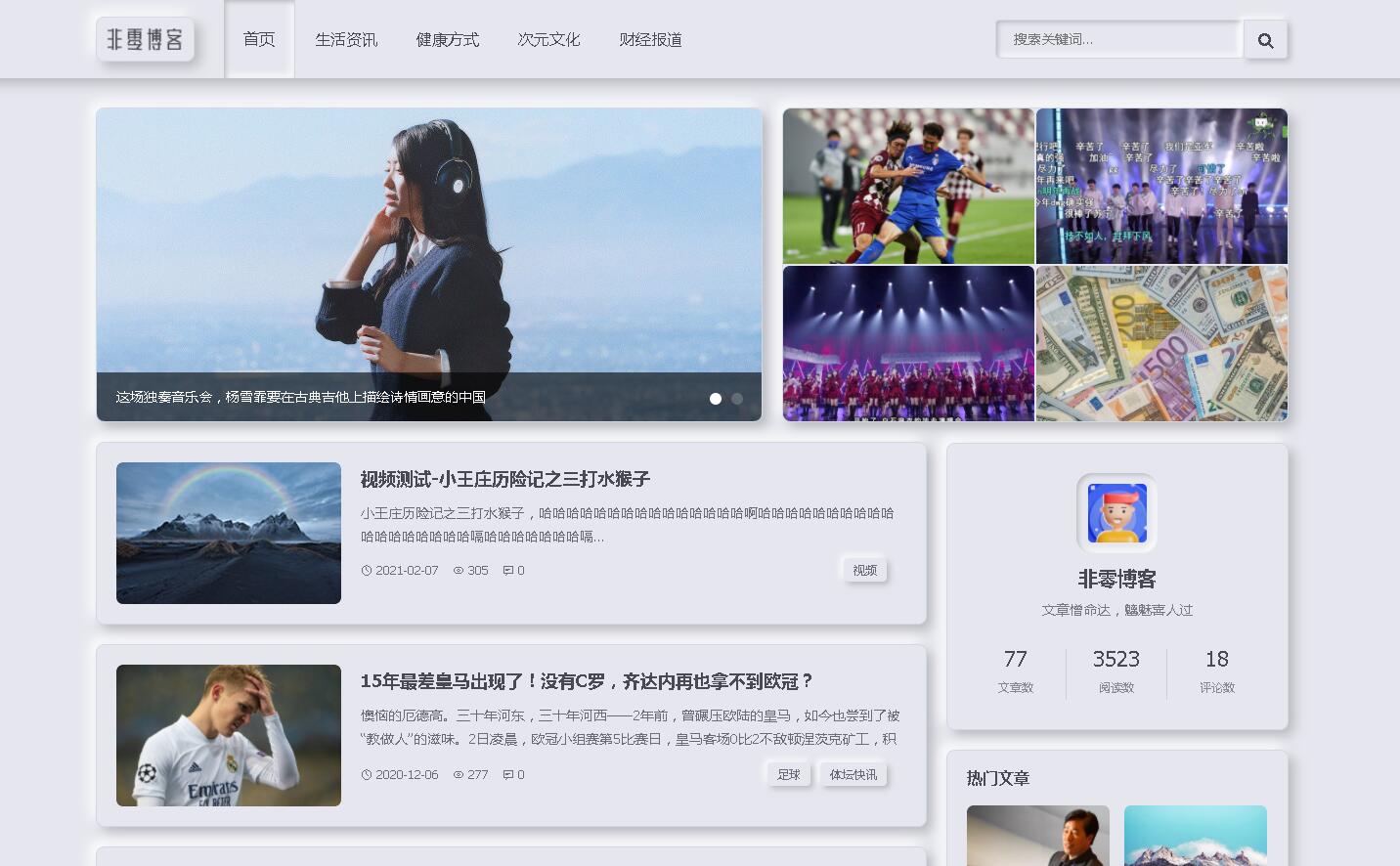1400x866 pixels.
Task: Click the eye icon showing 277 views
Action: pyautogui.click(x=459, y=774)
